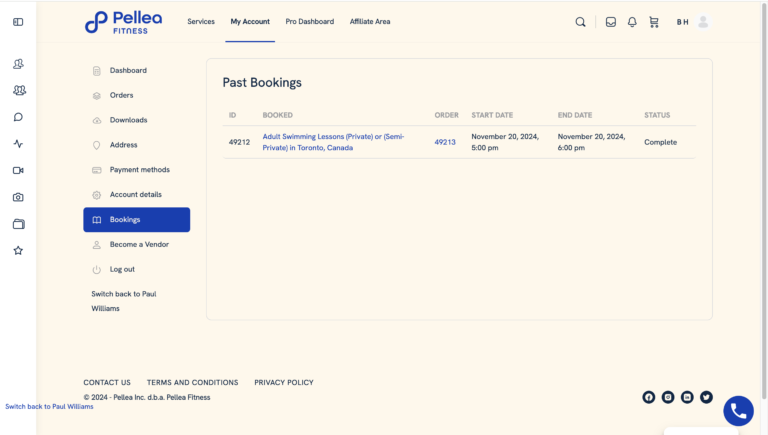This screenshot has width=768, height=435.
Task: Select the Bookings sidebar item
Action: pos(137,219)
